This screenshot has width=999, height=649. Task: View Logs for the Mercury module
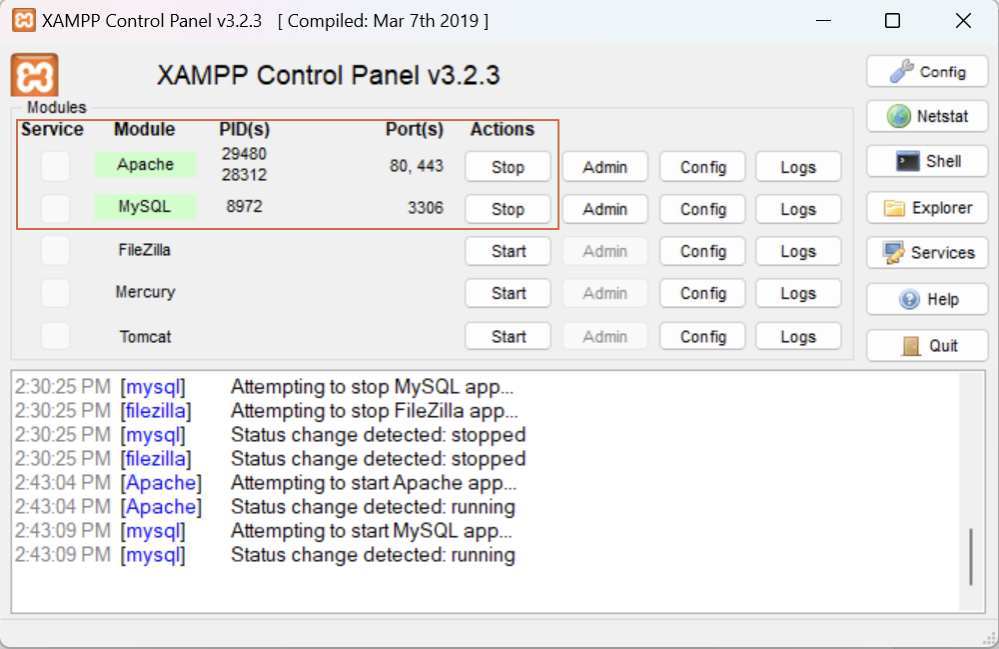click(797, 293)
